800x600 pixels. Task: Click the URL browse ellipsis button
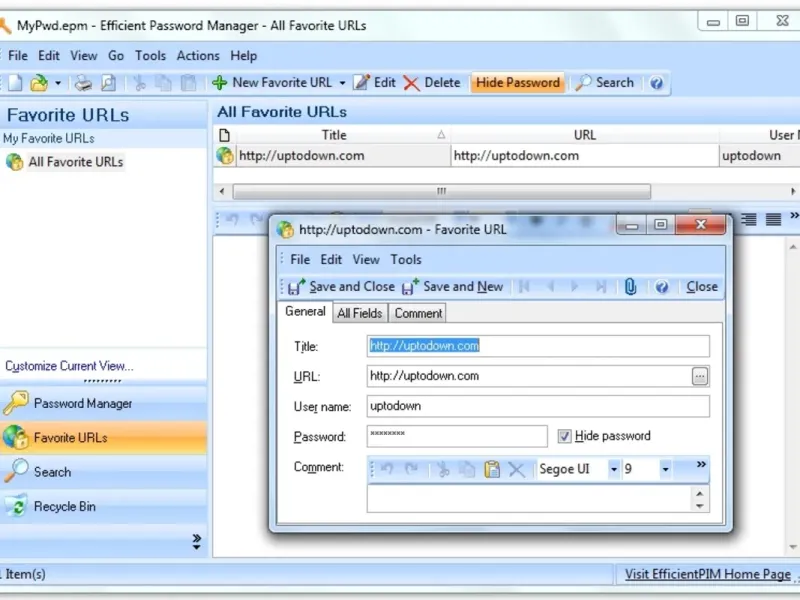[700, 377]
